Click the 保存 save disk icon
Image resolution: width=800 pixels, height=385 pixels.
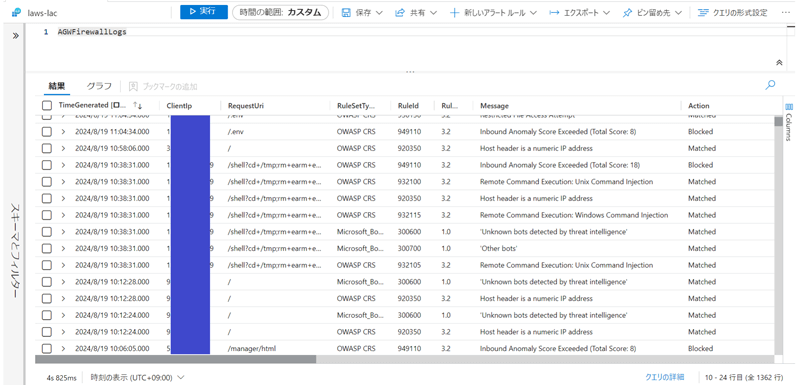(x=346, y=12)
